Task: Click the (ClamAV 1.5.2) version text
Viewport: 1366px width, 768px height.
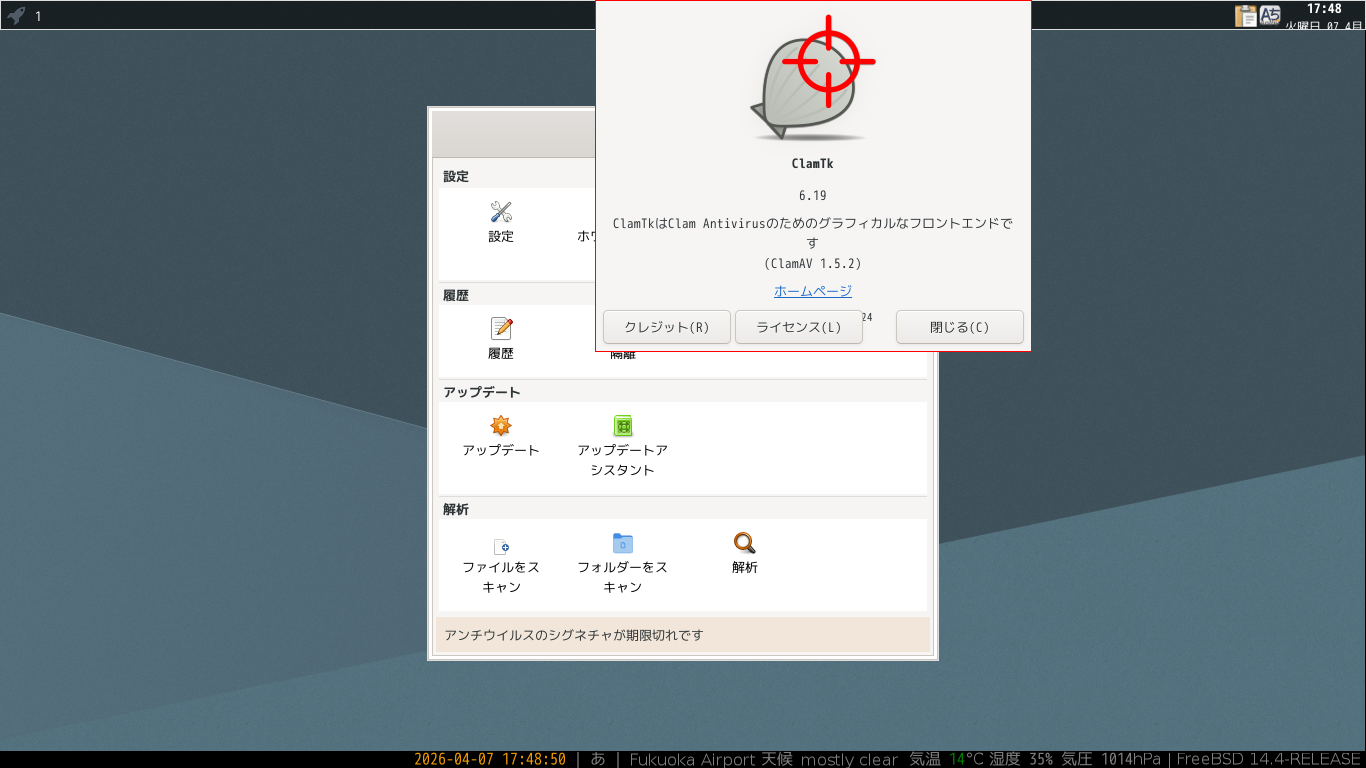Action: tap(813, 264)
